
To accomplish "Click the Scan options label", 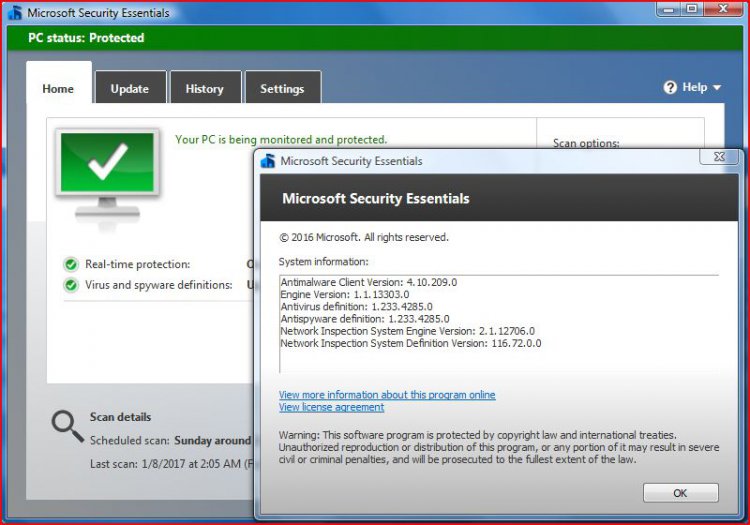I will click(586, 143).
